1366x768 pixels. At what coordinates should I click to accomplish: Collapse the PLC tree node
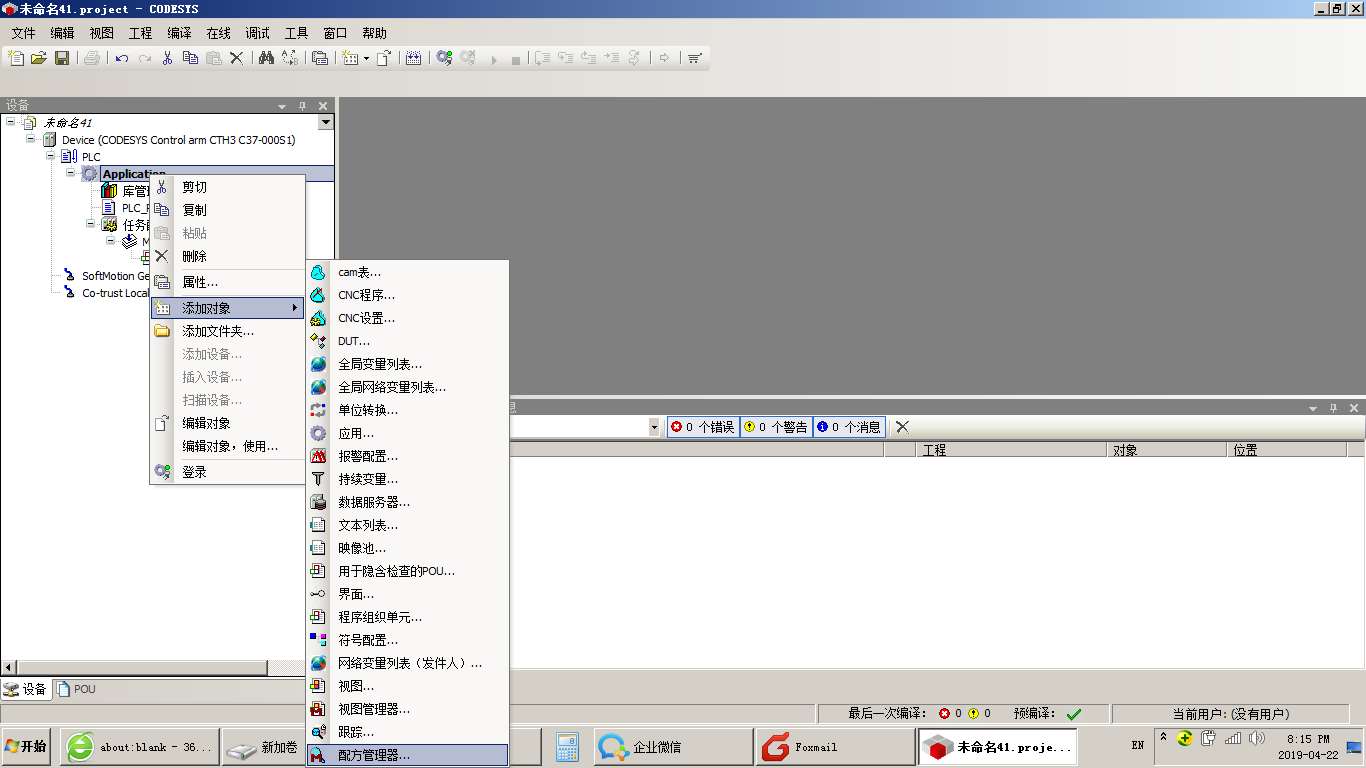51,156
